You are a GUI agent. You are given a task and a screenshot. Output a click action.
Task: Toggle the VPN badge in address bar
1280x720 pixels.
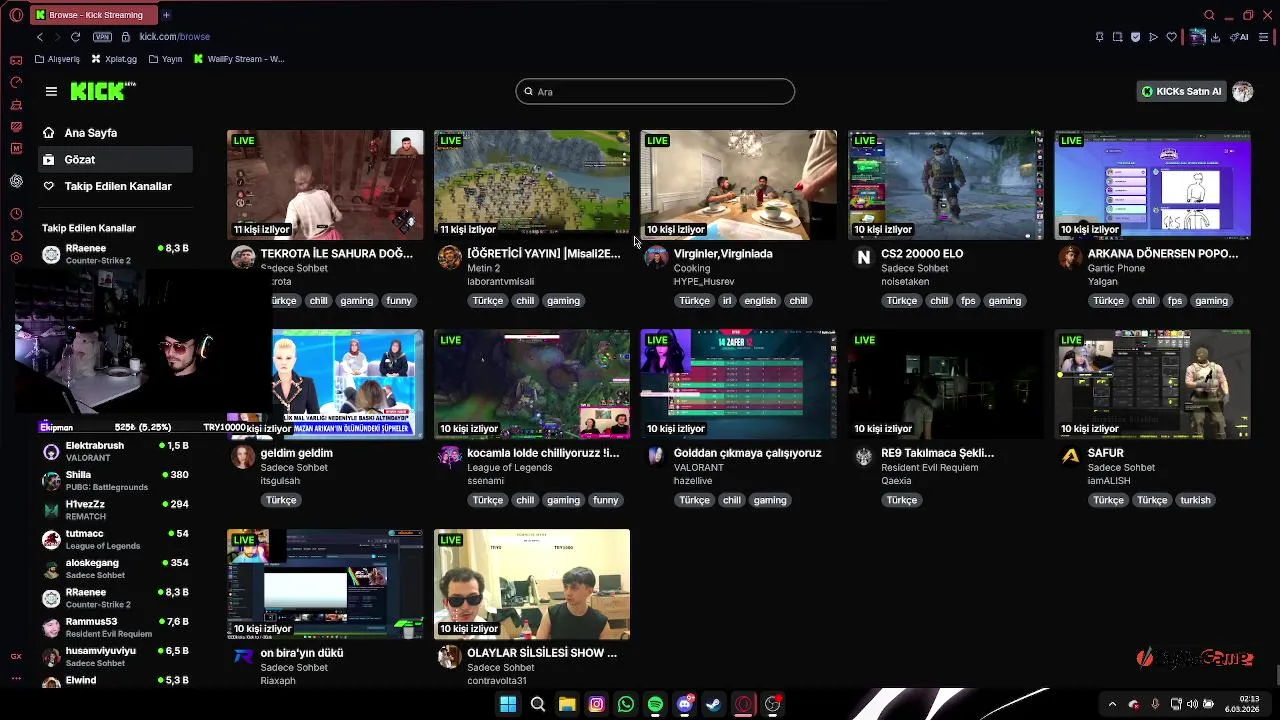tap(102, 37)
